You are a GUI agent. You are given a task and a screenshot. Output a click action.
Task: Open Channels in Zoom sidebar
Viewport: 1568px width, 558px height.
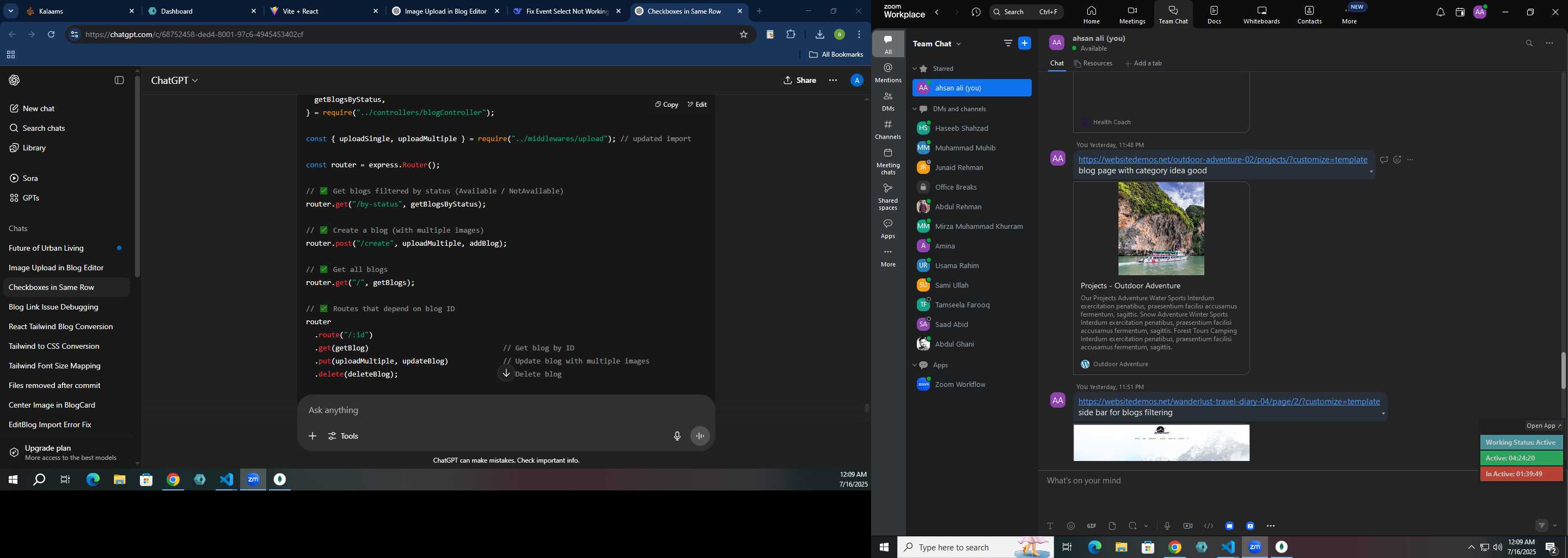pyautogui.click(x=888, y=130)
